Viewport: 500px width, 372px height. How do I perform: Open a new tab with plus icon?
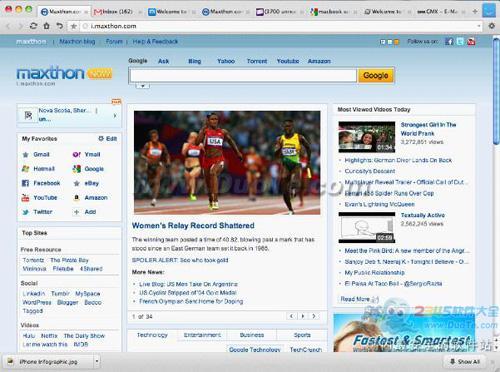tap(475, 11)
